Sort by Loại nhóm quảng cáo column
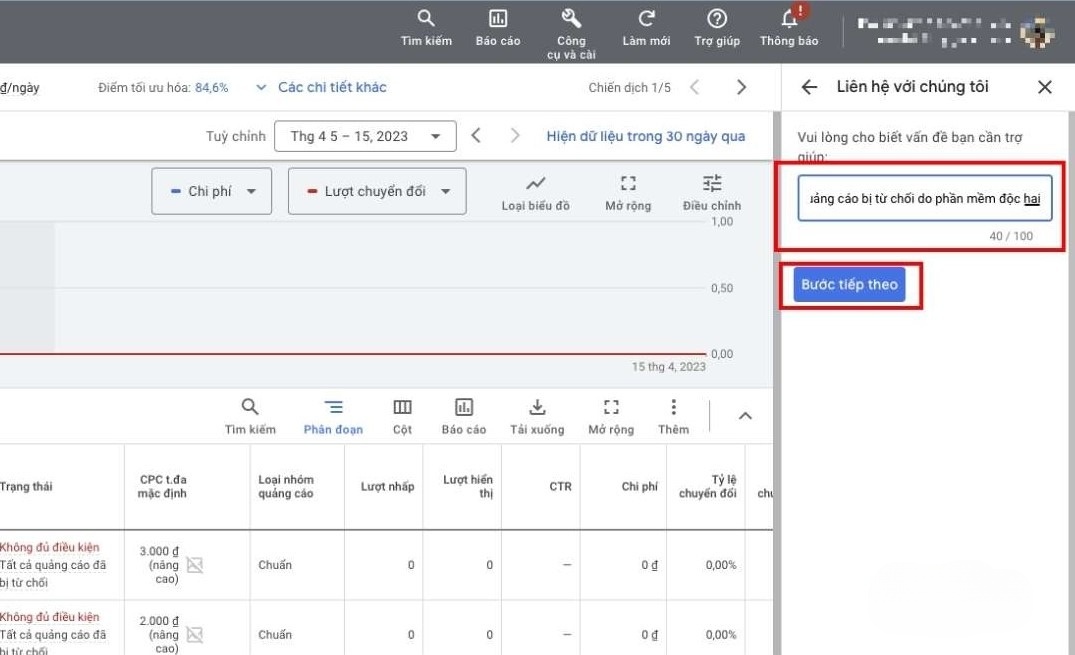Screen dimensions: 1075x655 coord(285,486)
